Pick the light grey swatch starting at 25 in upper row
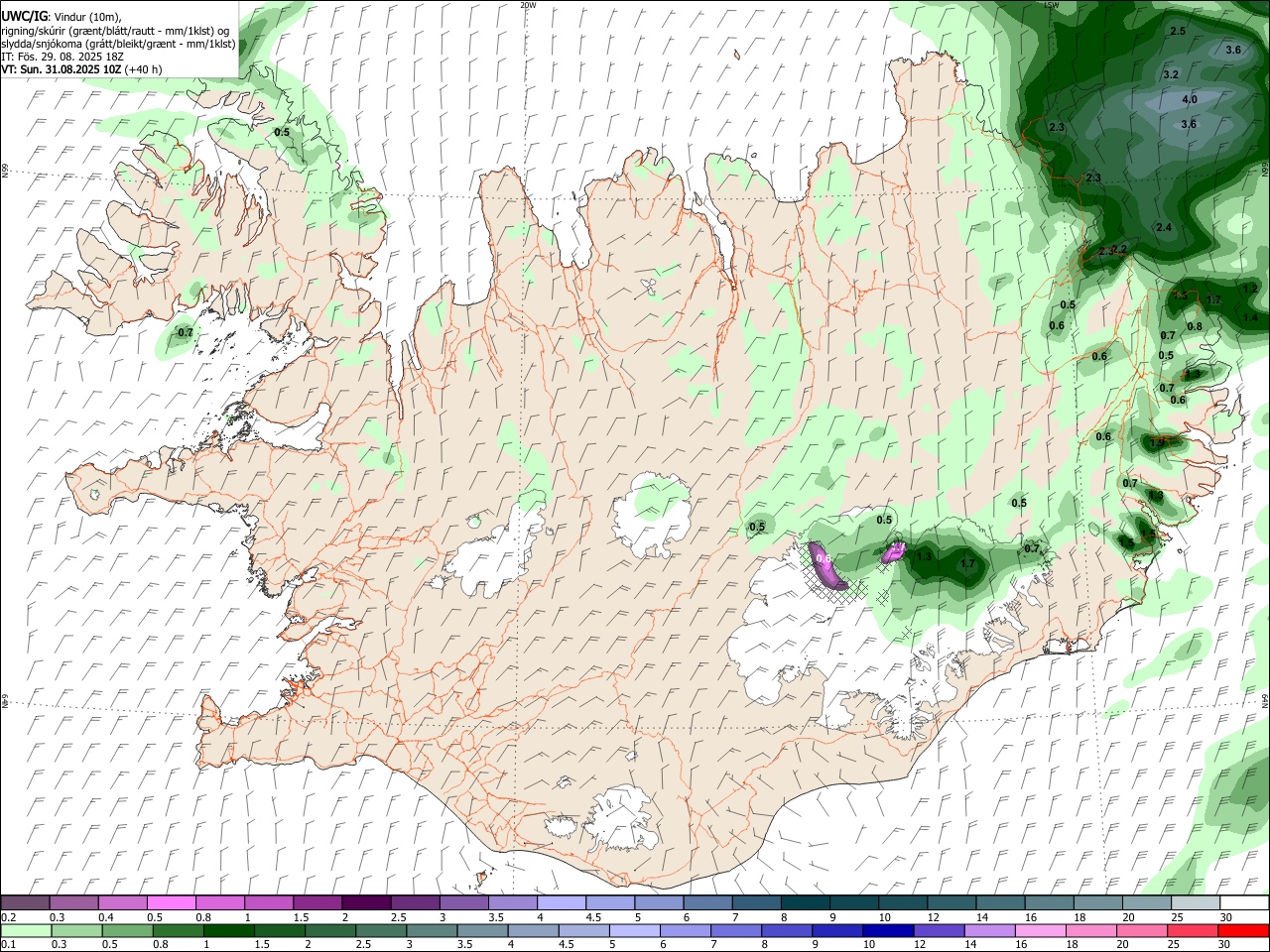Screen dimensions: 1270x952 (x=1194, y=903)
